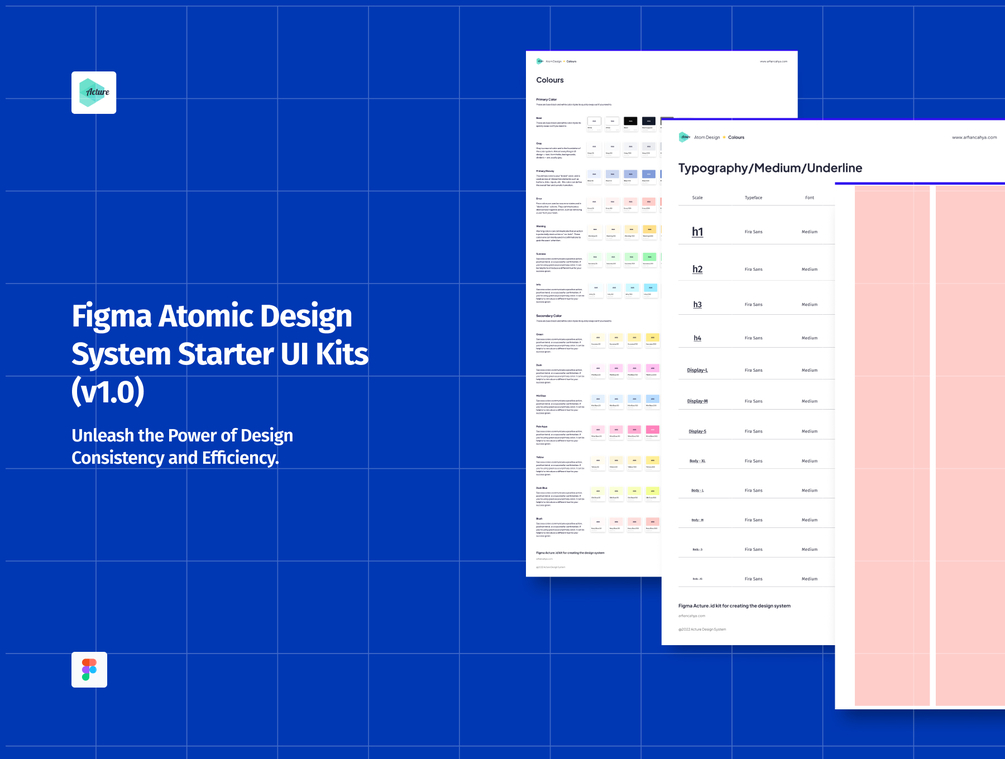Open the website link in the Colours page header
The image size is (1005, 759).
pos(774,62)
